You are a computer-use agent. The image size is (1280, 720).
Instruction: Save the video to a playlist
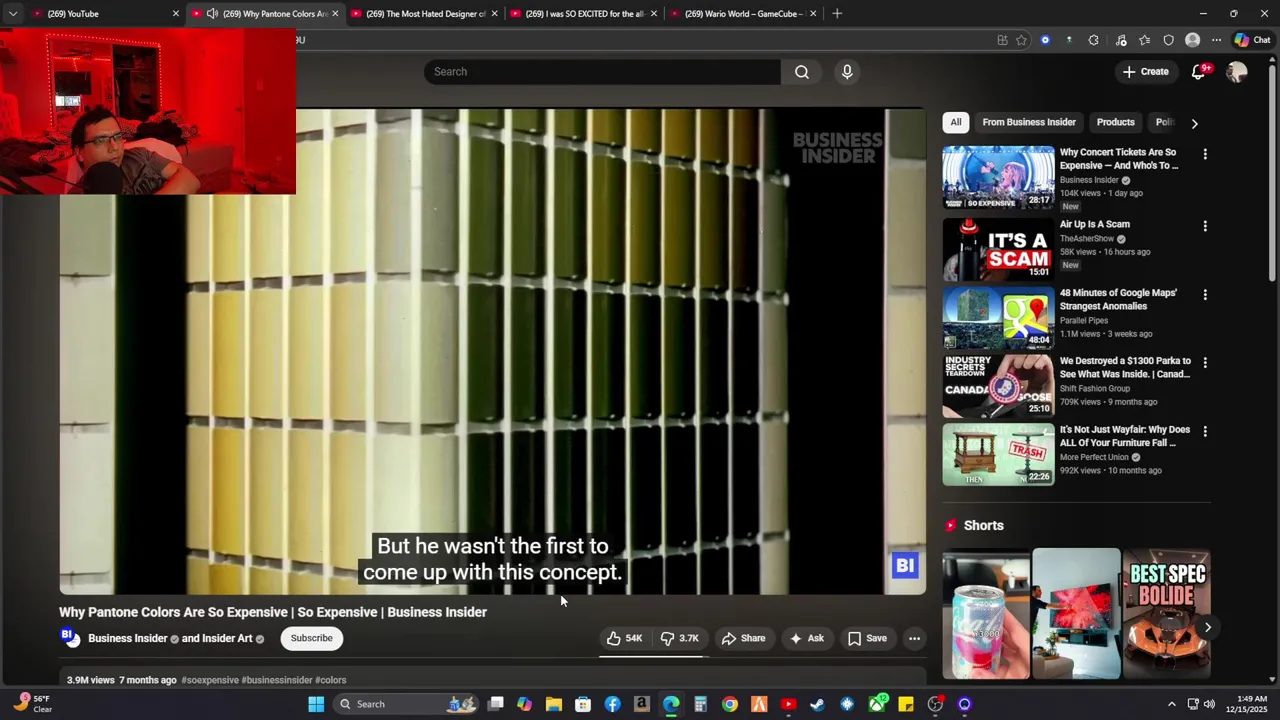click(x=867, y=638)
